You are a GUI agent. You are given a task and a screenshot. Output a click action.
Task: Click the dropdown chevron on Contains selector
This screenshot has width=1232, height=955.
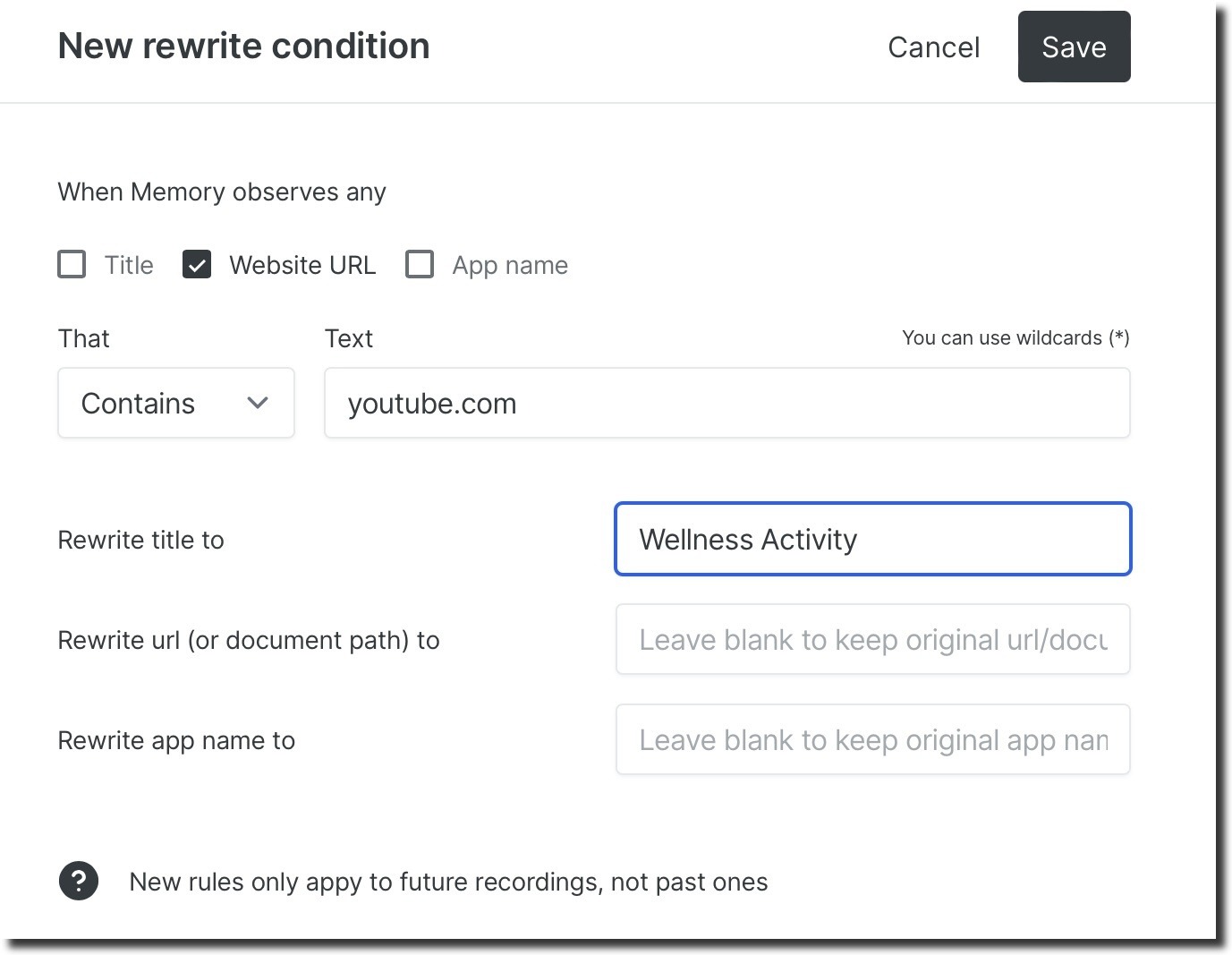point(258,404)
